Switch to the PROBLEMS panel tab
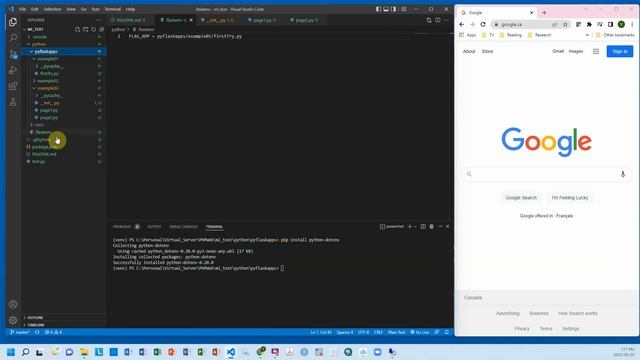 coord(122,227)
